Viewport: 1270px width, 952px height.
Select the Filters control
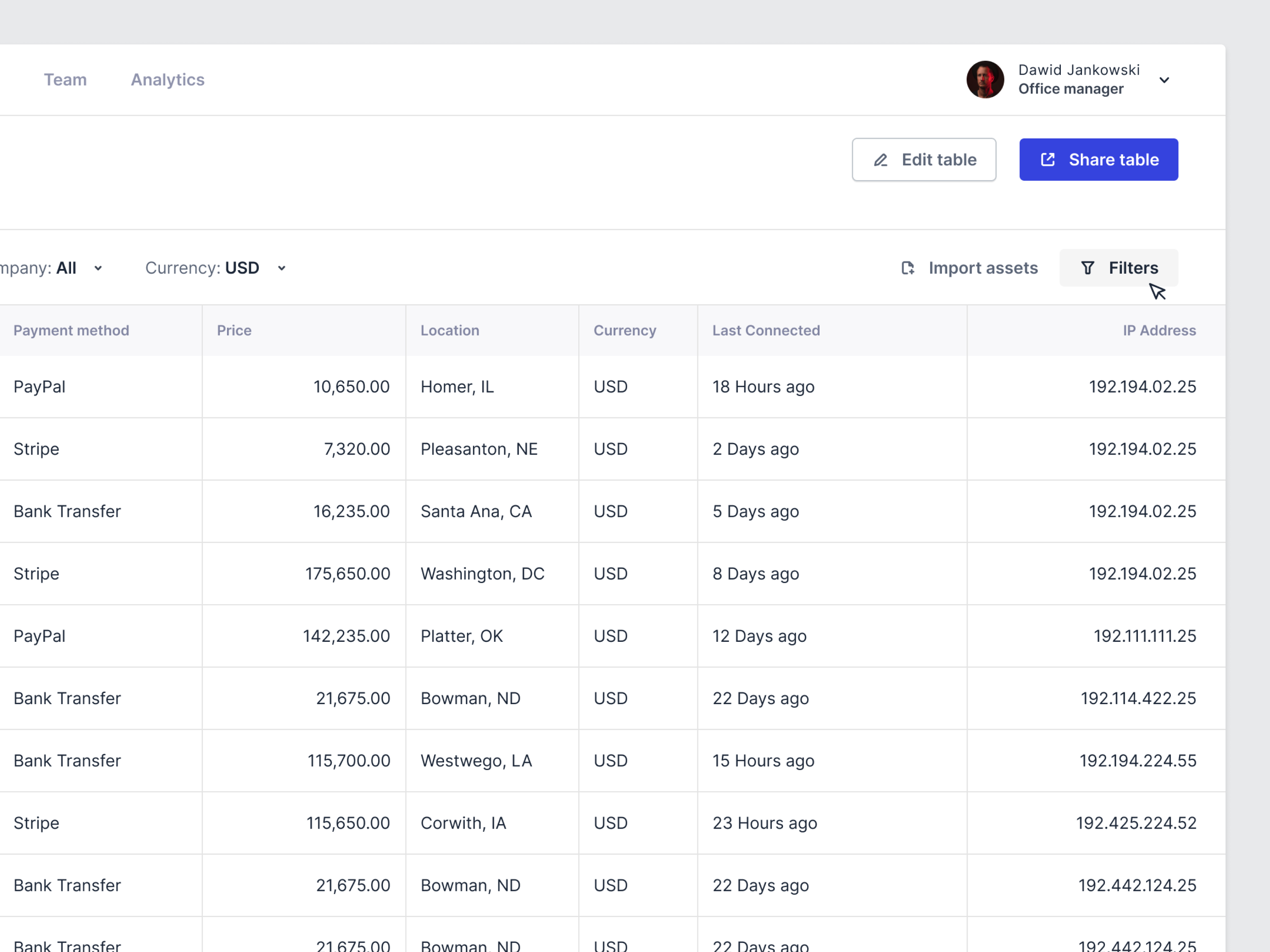1118,268
